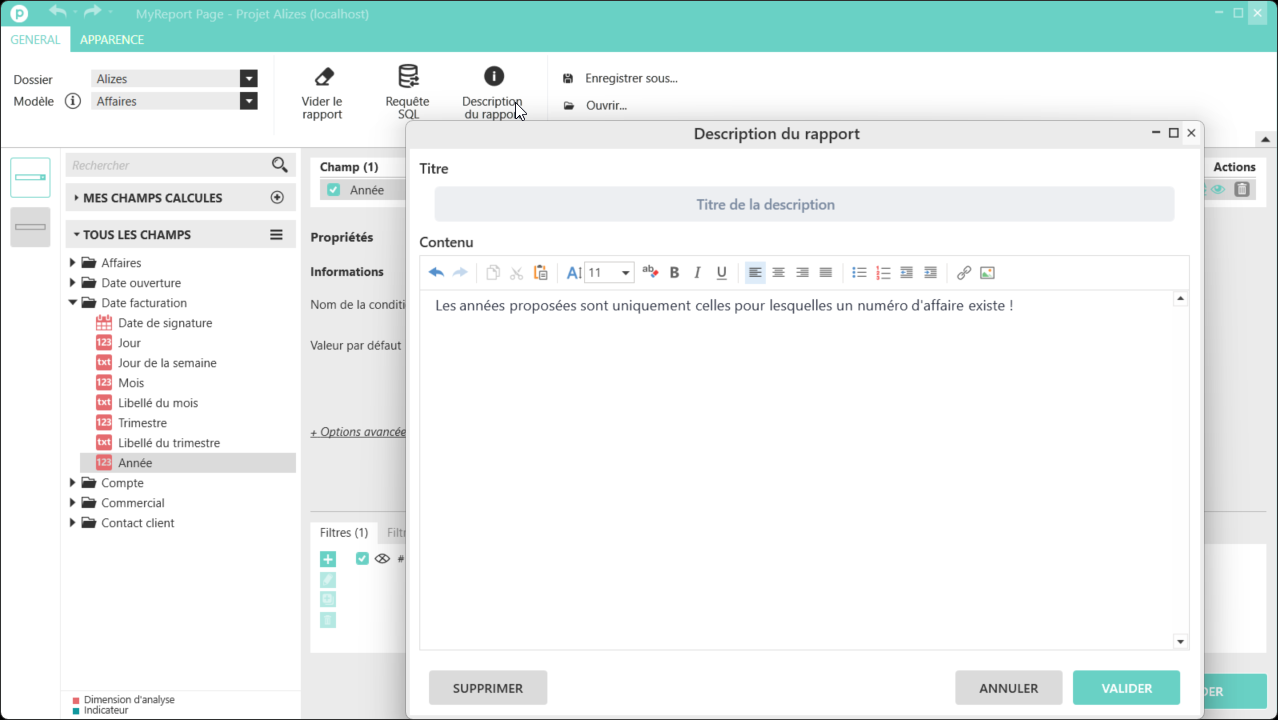This screenshot has height=720, width=1278.
Task: Open the font size dropdown showing 11
Action: coord(625,273)
